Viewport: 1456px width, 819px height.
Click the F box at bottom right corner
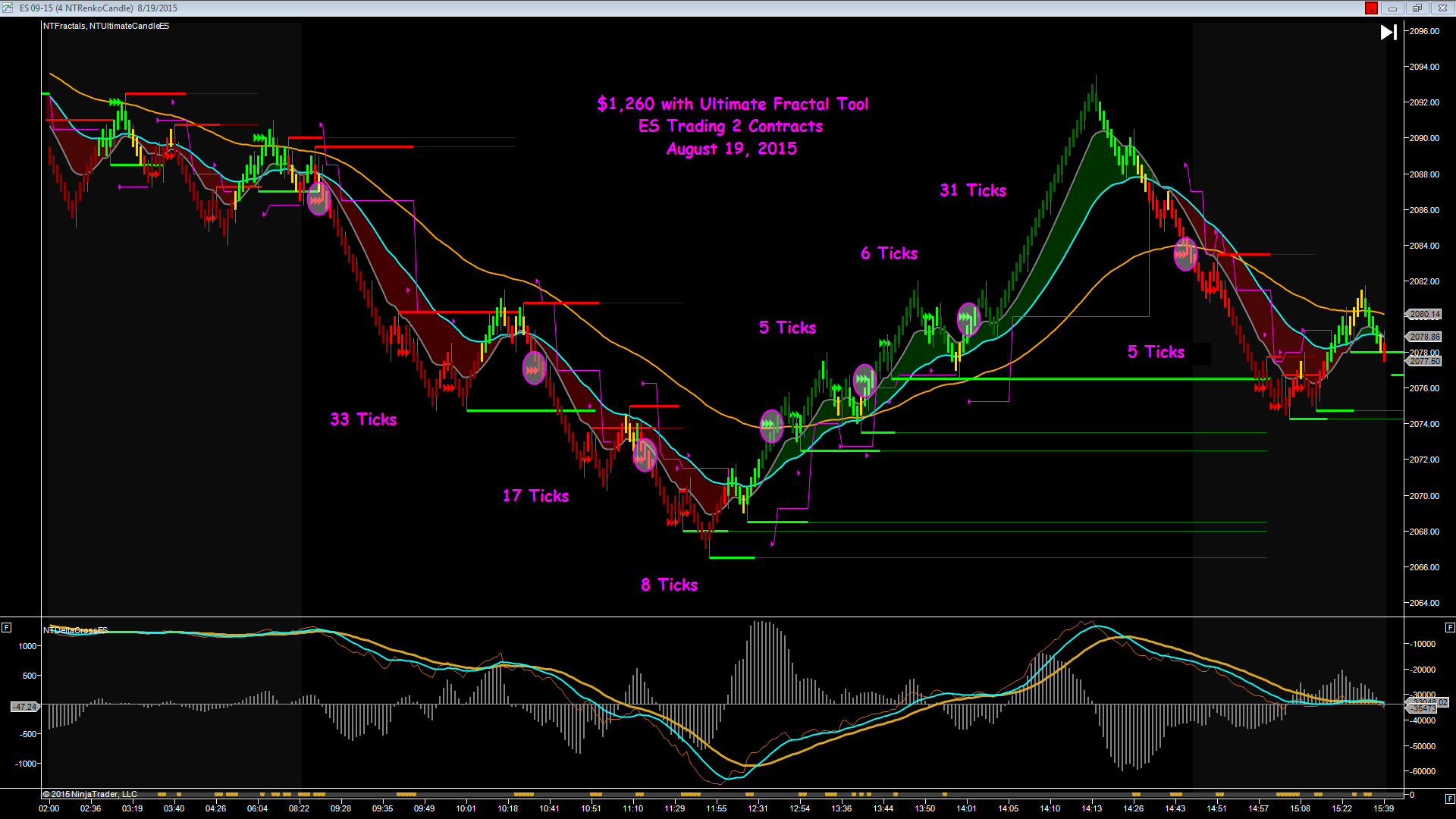[x=1450, y=798]
